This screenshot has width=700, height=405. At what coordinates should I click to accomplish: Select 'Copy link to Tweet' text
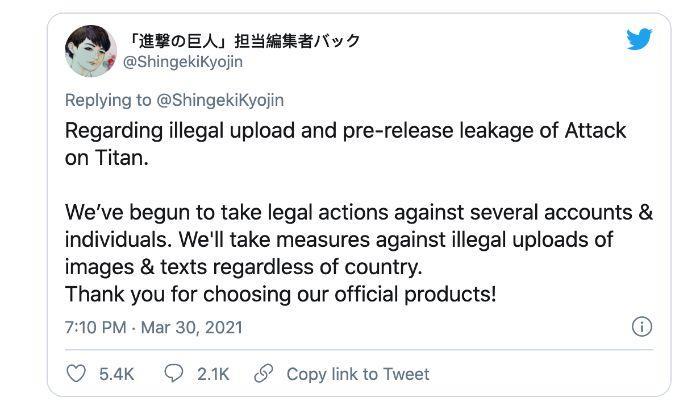coord(357,374)
